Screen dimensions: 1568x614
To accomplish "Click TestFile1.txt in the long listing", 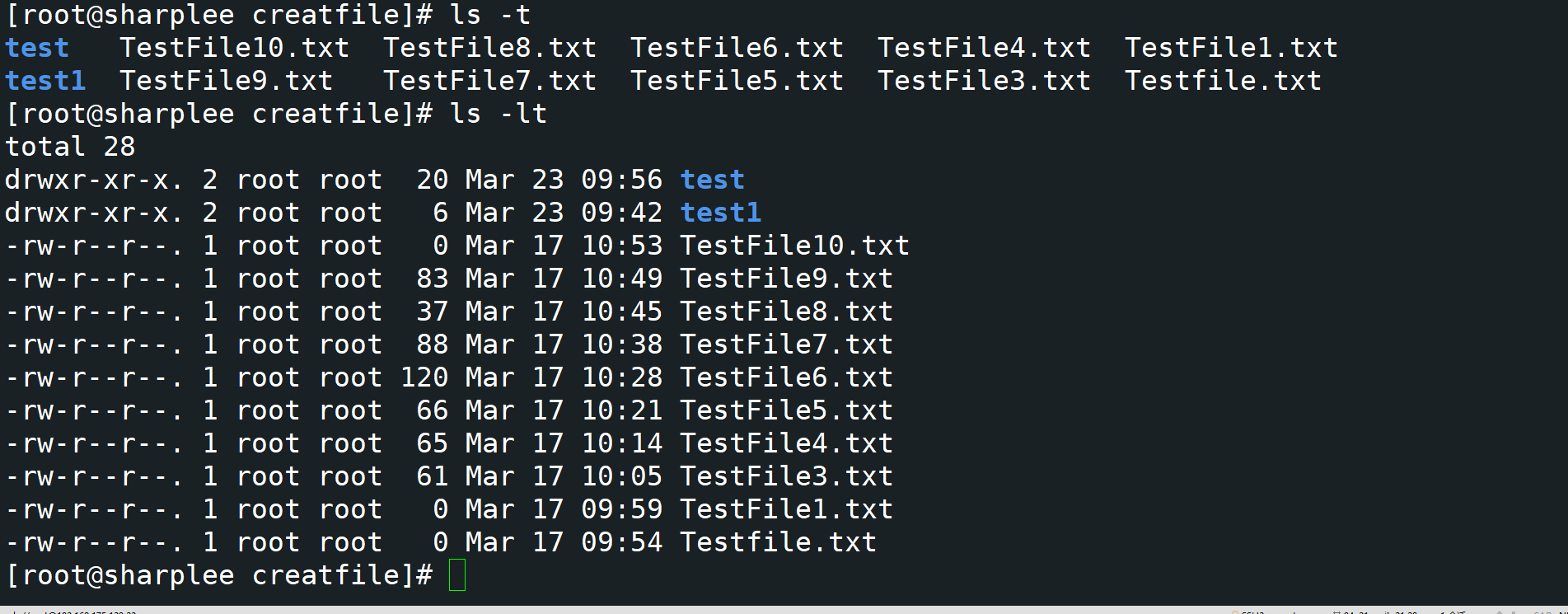I will pyautogui.click(x=786, y=509).
